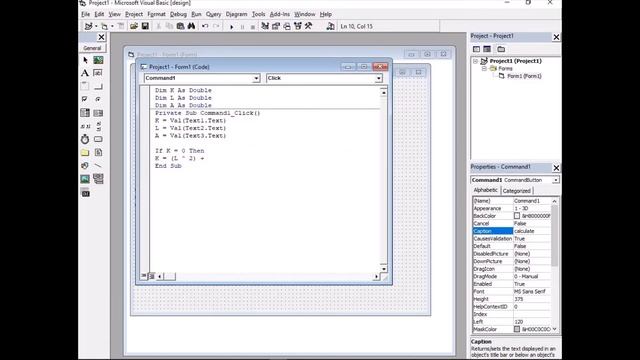Open the Tools menu
640x360 pixels.
(258, 14)
